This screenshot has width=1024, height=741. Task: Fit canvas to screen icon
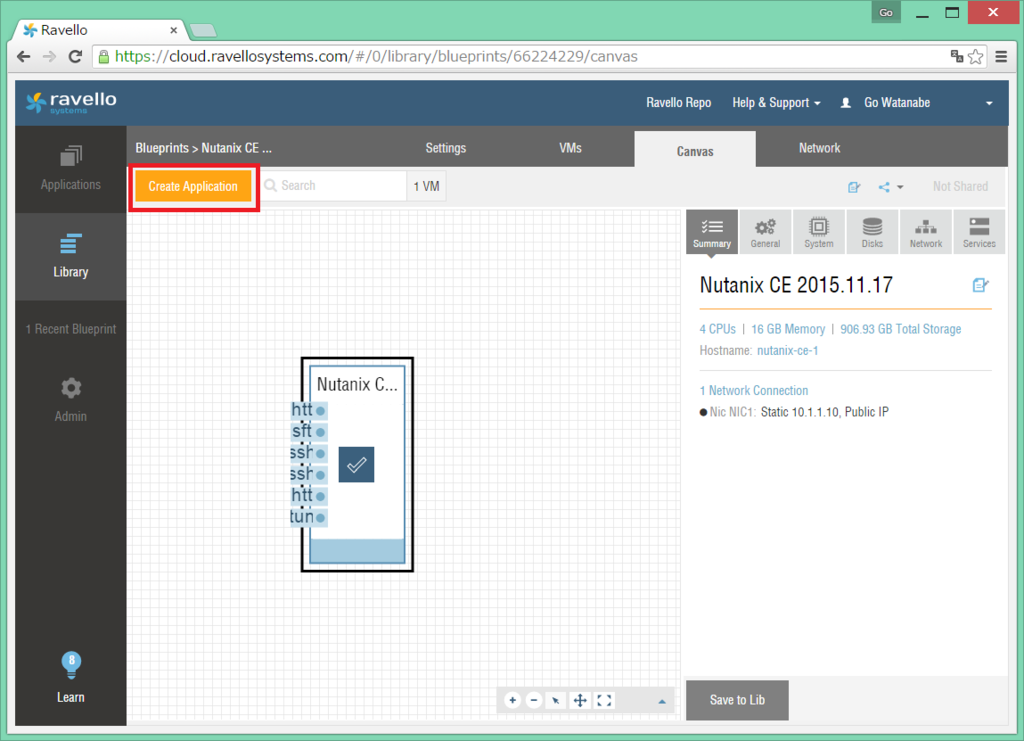[x=605, y=701]
